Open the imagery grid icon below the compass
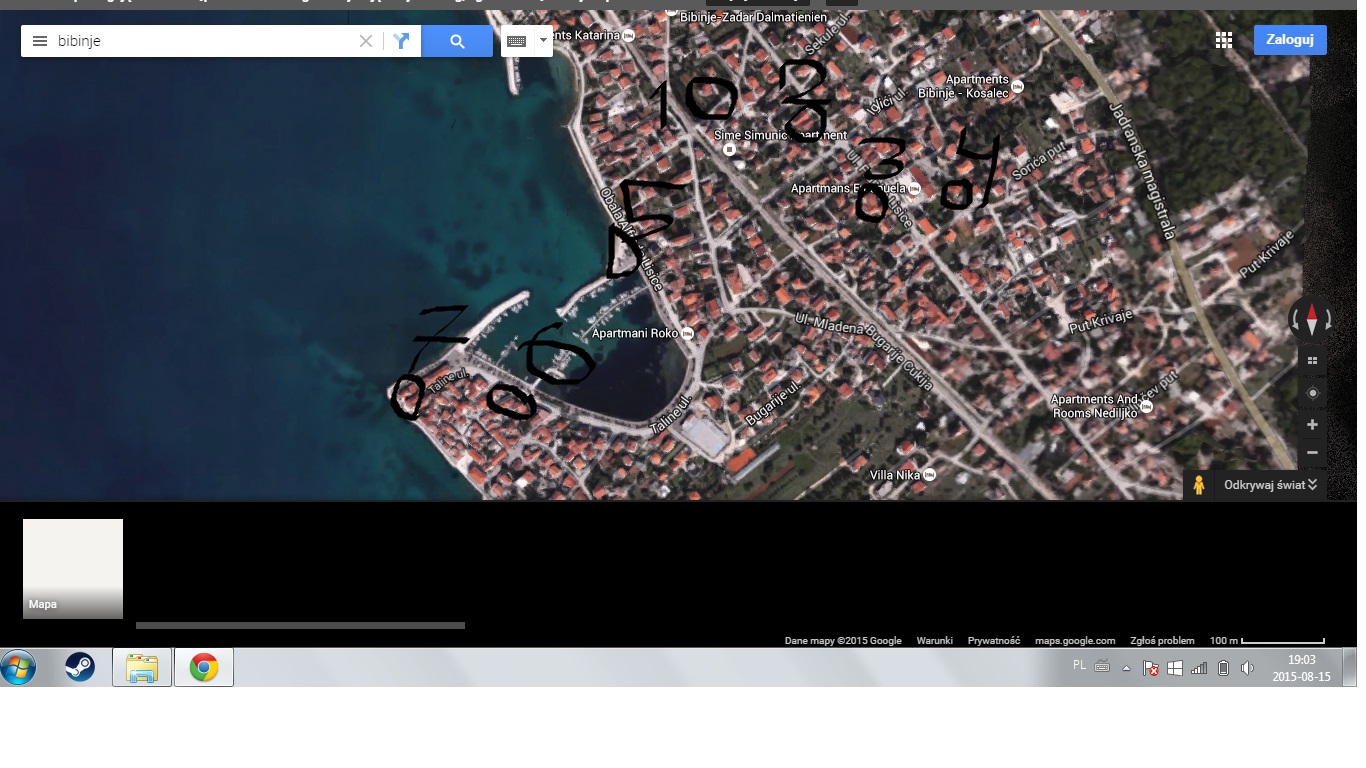 pyautogui.click(x=1312, y=359)
